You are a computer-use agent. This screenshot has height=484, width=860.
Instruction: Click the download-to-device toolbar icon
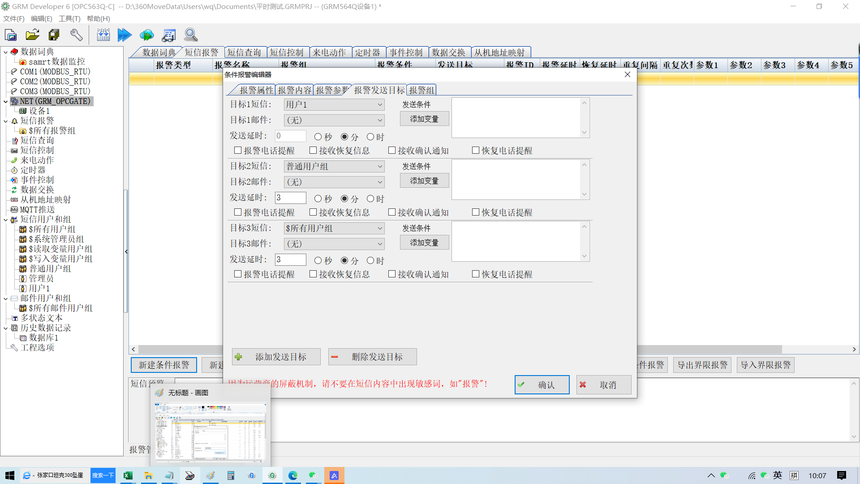pos(103,35)
